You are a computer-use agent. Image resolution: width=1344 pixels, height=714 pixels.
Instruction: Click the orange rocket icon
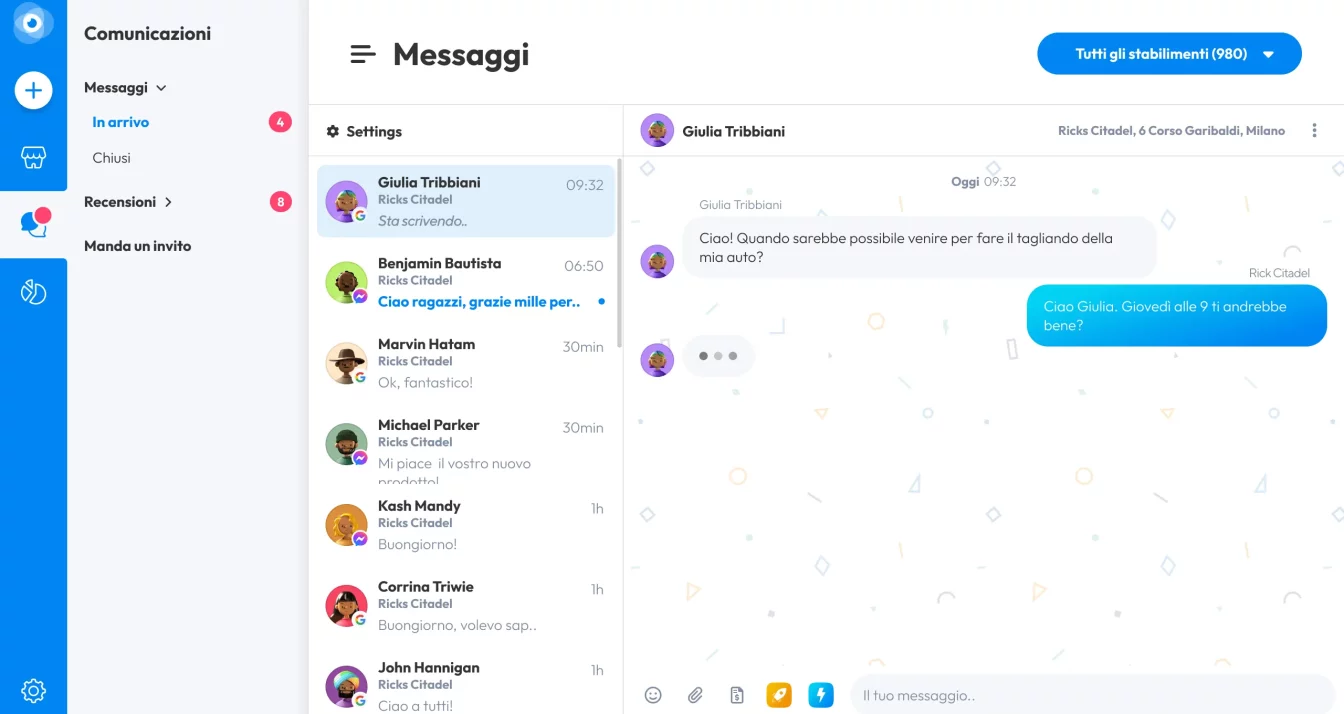779,695
